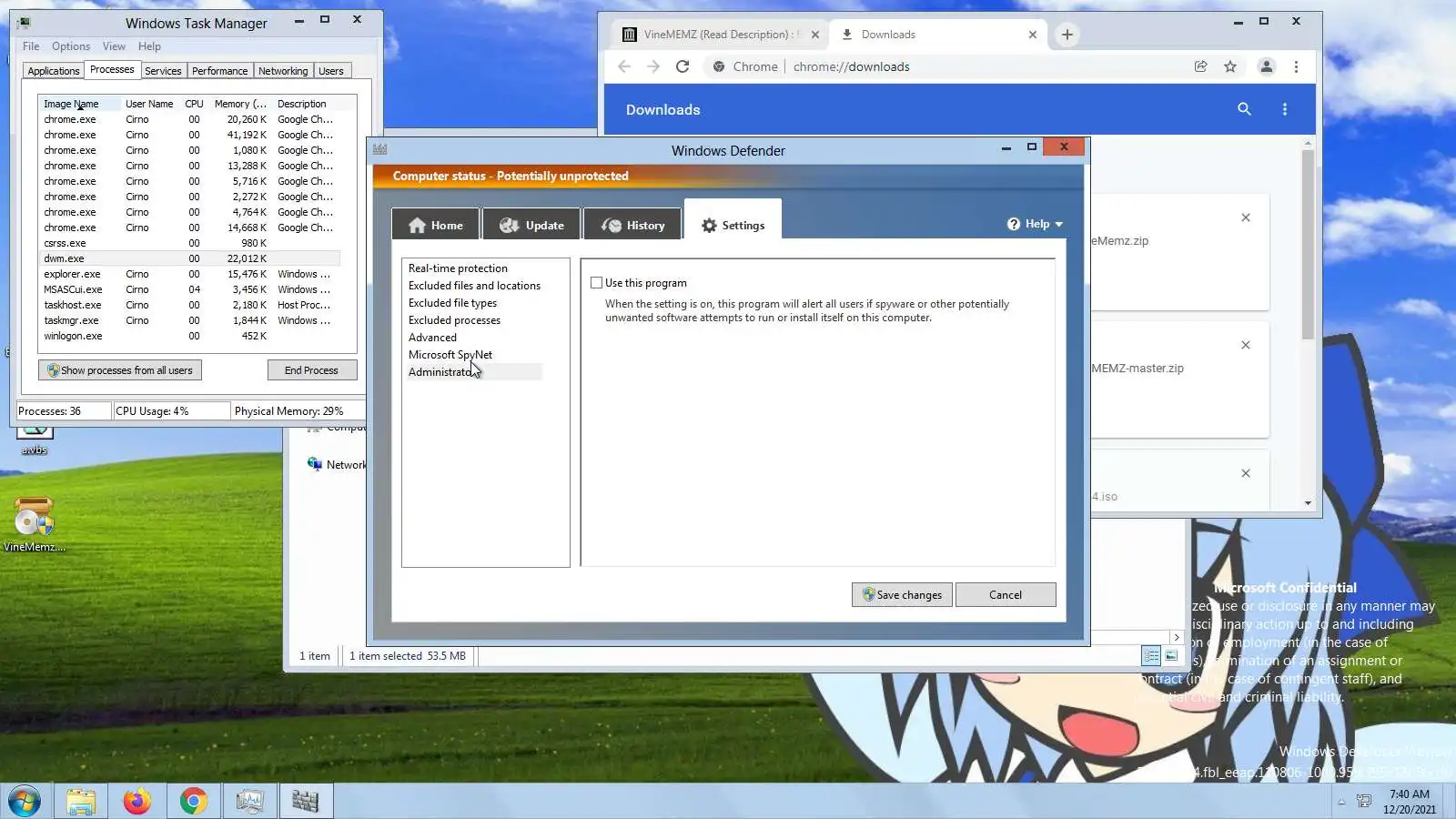Image resolution: width=1456 pixels, height=819 pixels.
Task: Open Chrome profile avatar icon
Action: 1266,66
